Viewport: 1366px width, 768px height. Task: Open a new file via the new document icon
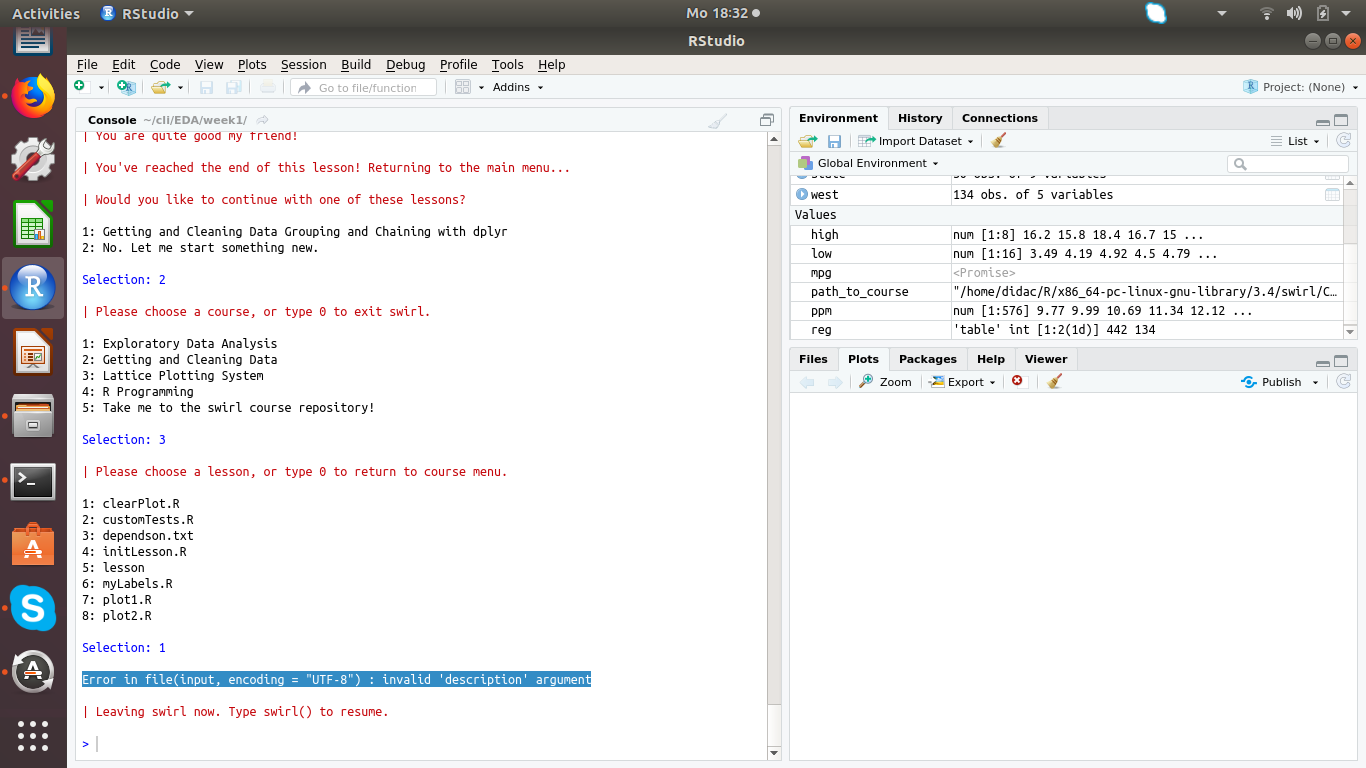80,87
